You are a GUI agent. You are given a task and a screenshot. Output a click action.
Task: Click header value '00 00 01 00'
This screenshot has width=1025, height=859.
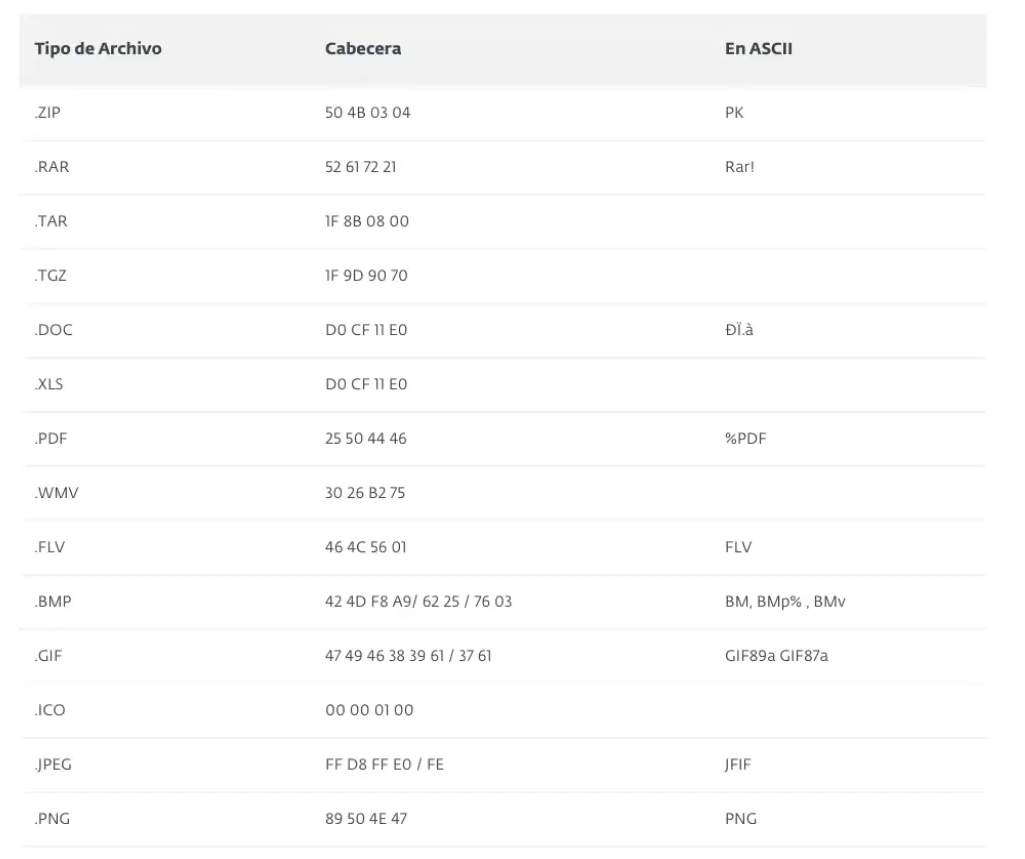tap(369, 709)
